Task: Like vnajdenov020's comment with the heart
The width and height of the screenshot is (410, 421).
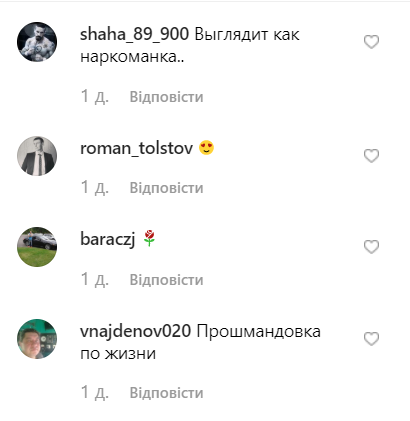Action: coord(371,339)
